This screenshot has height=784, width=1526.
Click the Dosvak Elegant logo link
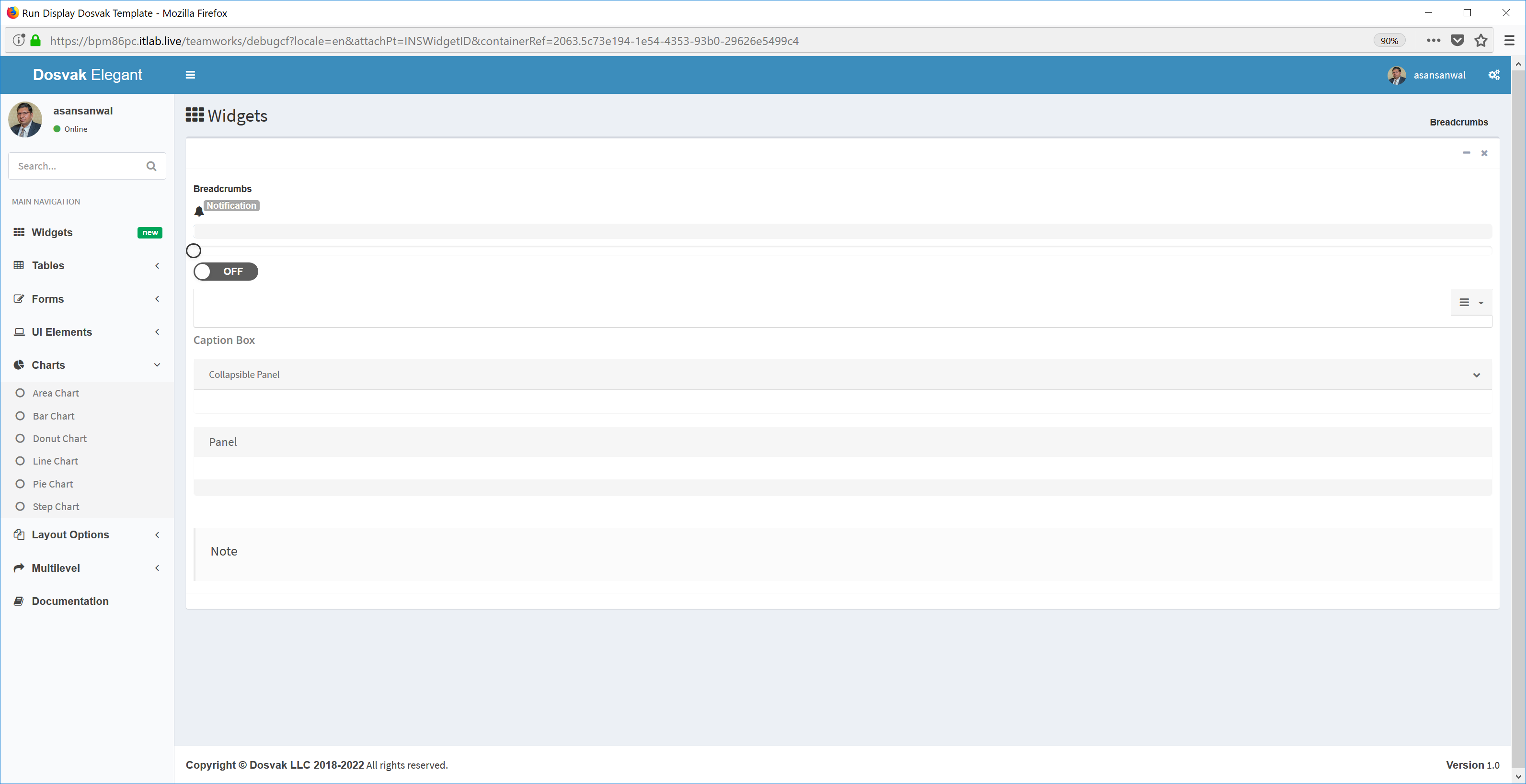(88, 75)
